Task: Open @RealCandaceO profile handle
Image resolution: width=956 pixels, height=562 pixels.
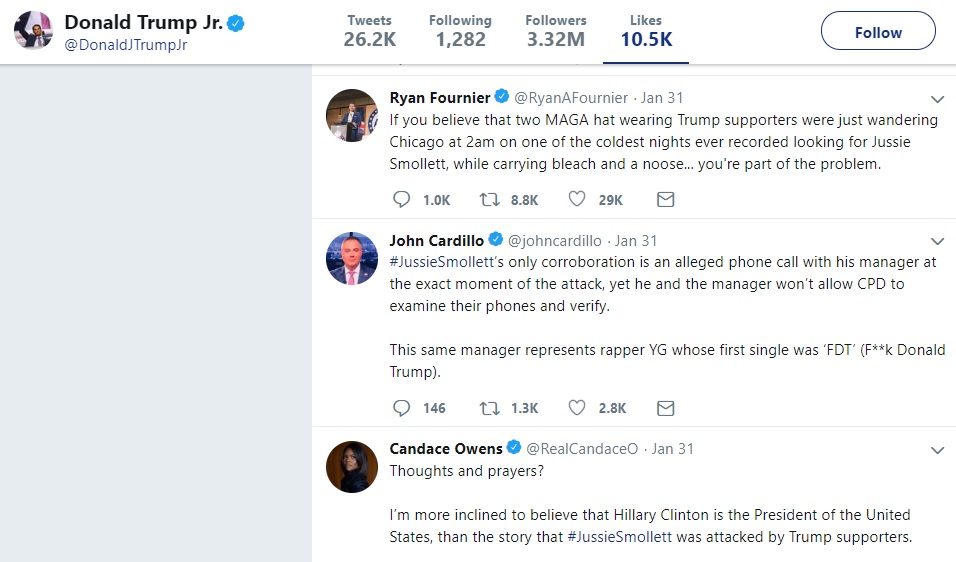Action: tap(582, 449)
